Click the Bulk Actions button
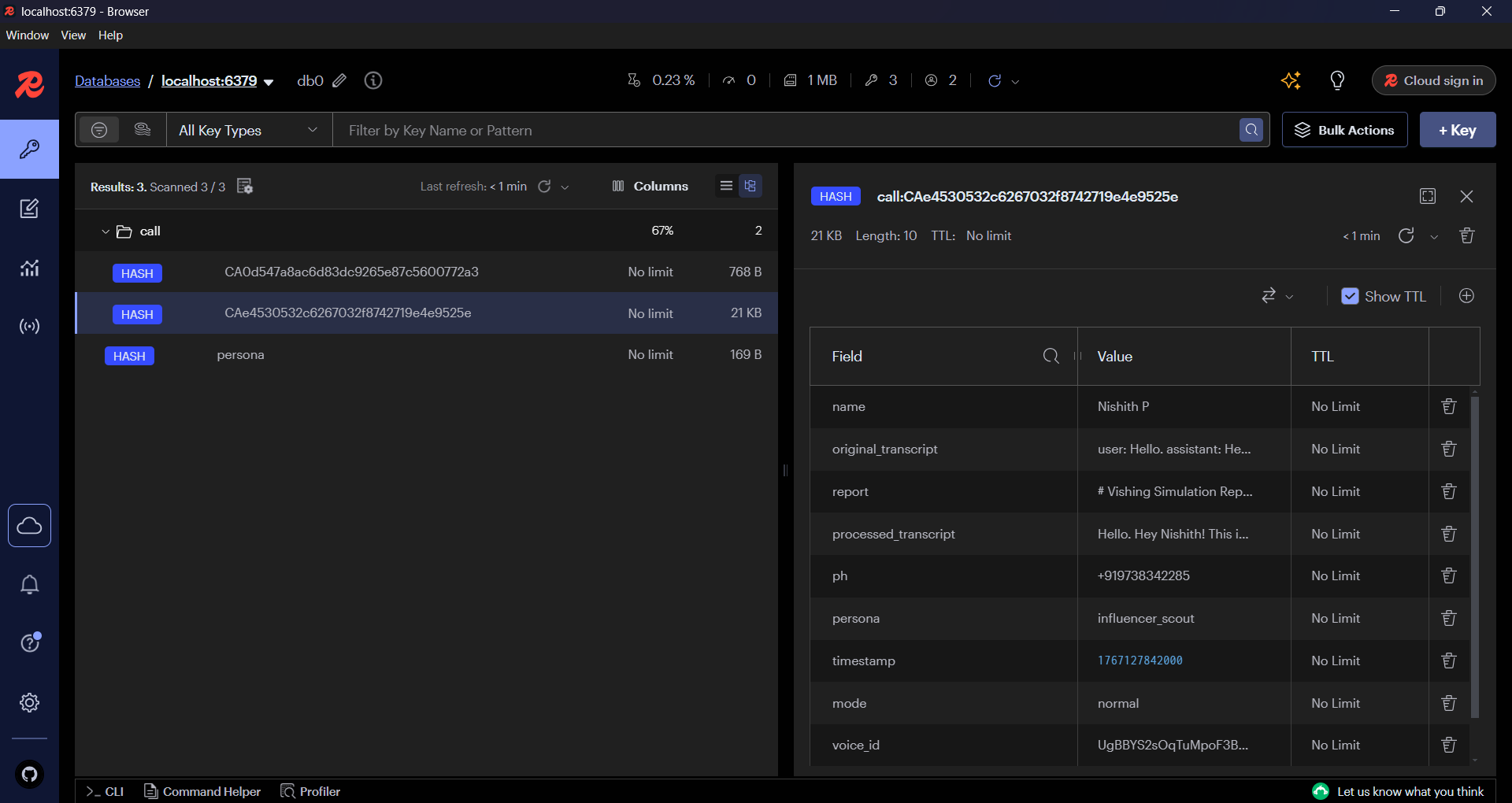This screenshot has height=803, width=1512. [x=1345, y=130]
